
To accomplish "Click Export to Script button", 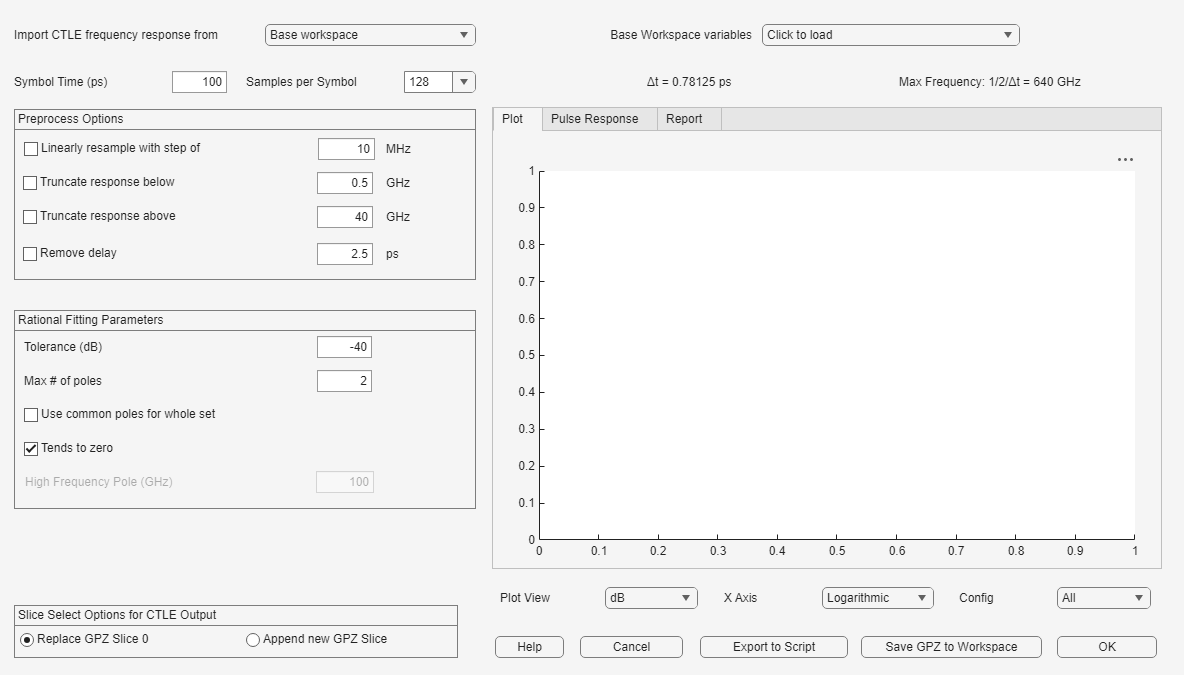I will click(x=774, y=647).
